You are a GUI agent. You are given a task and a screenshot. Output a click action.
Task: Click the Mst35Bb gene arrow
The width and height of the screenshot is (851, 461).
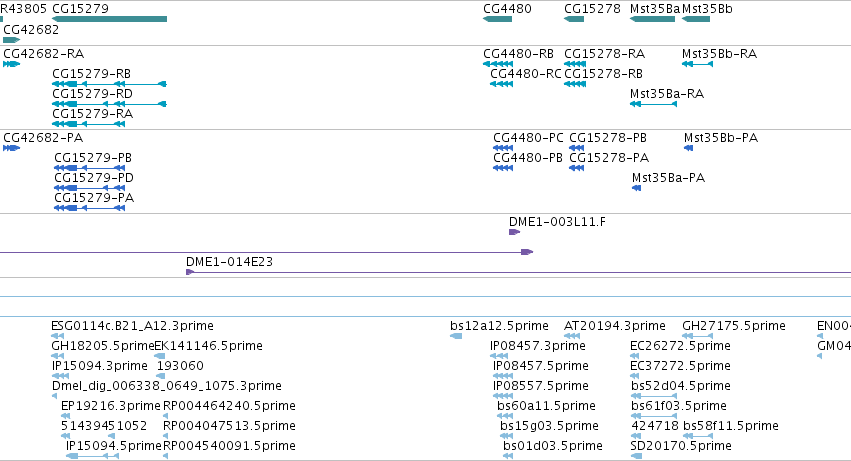point(696,19)
